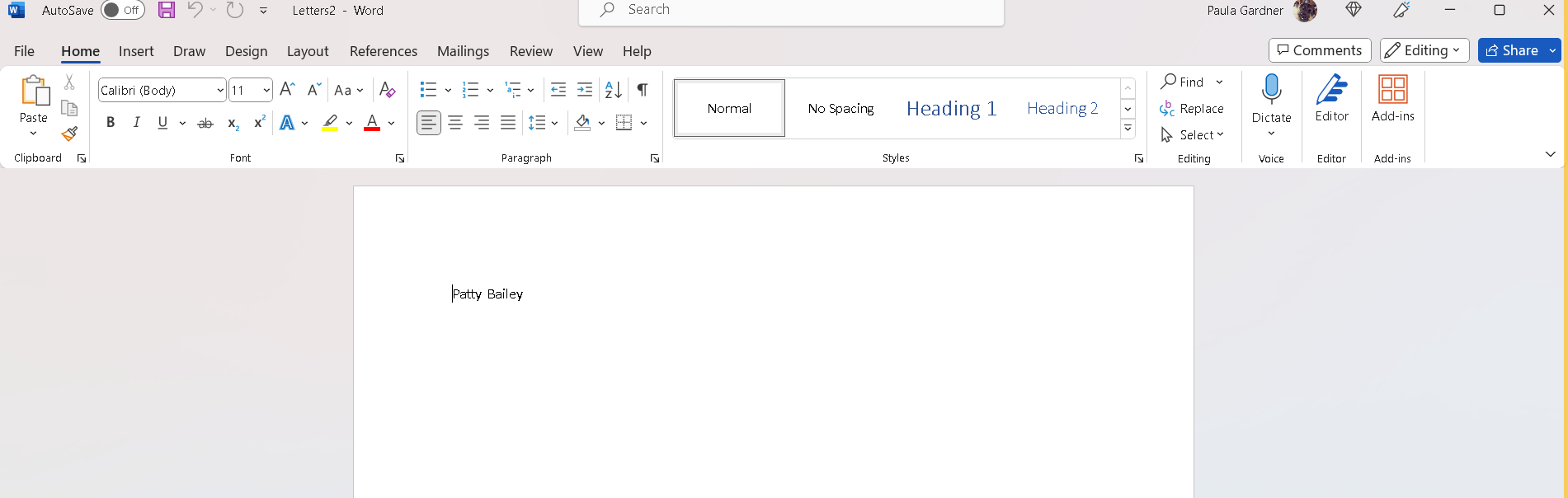Click Find in Editing group
Screen dimensions: 1568x498
pyautogui.click(x=1183, y=82)
